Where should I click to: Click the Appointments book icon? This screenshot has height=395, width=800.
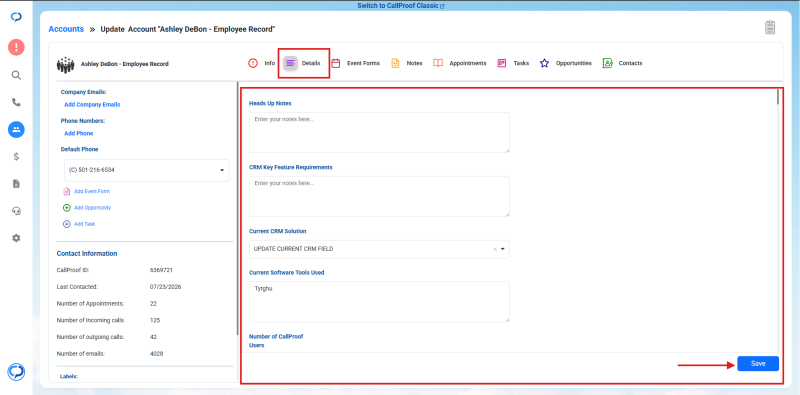point(438,63)
